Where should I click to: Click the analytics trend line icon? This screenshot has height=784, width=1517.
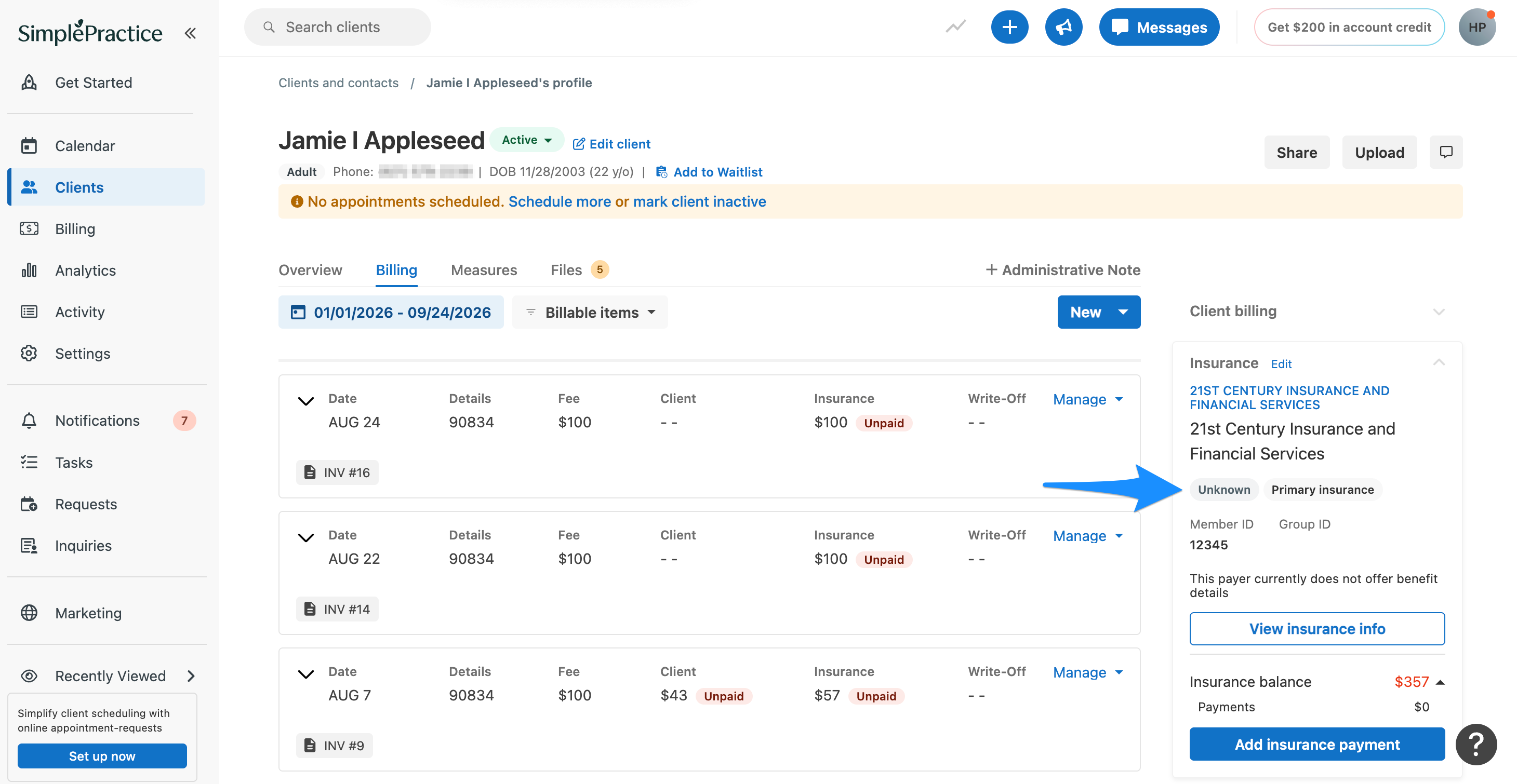click(x=956, y=26)
